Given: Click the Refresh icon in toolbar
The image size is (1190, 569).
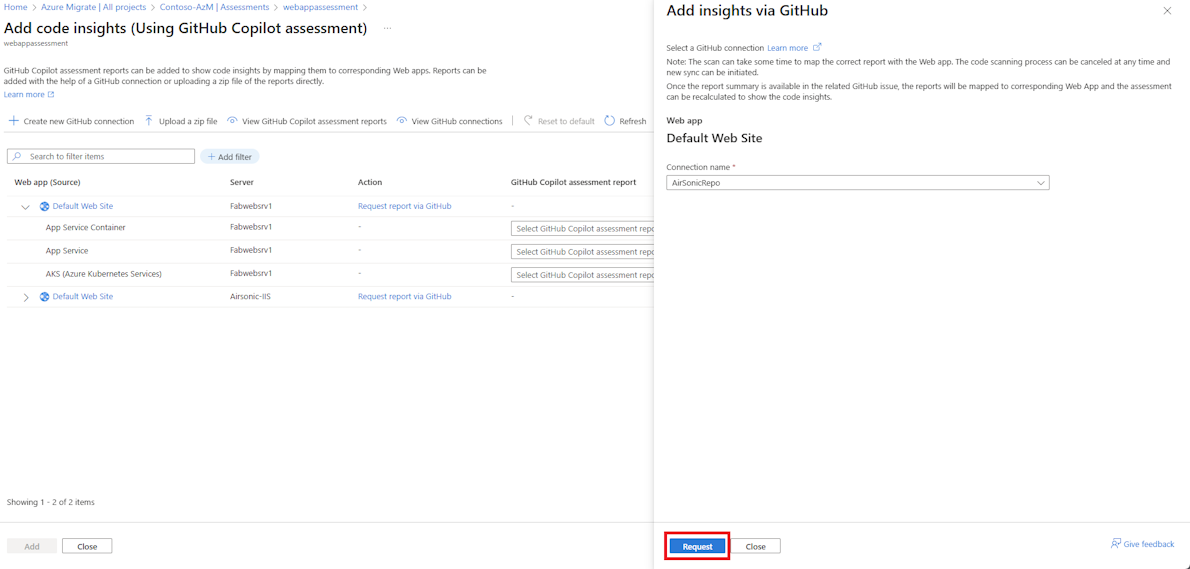Looking at the screenshot, I should coord(609,121).
